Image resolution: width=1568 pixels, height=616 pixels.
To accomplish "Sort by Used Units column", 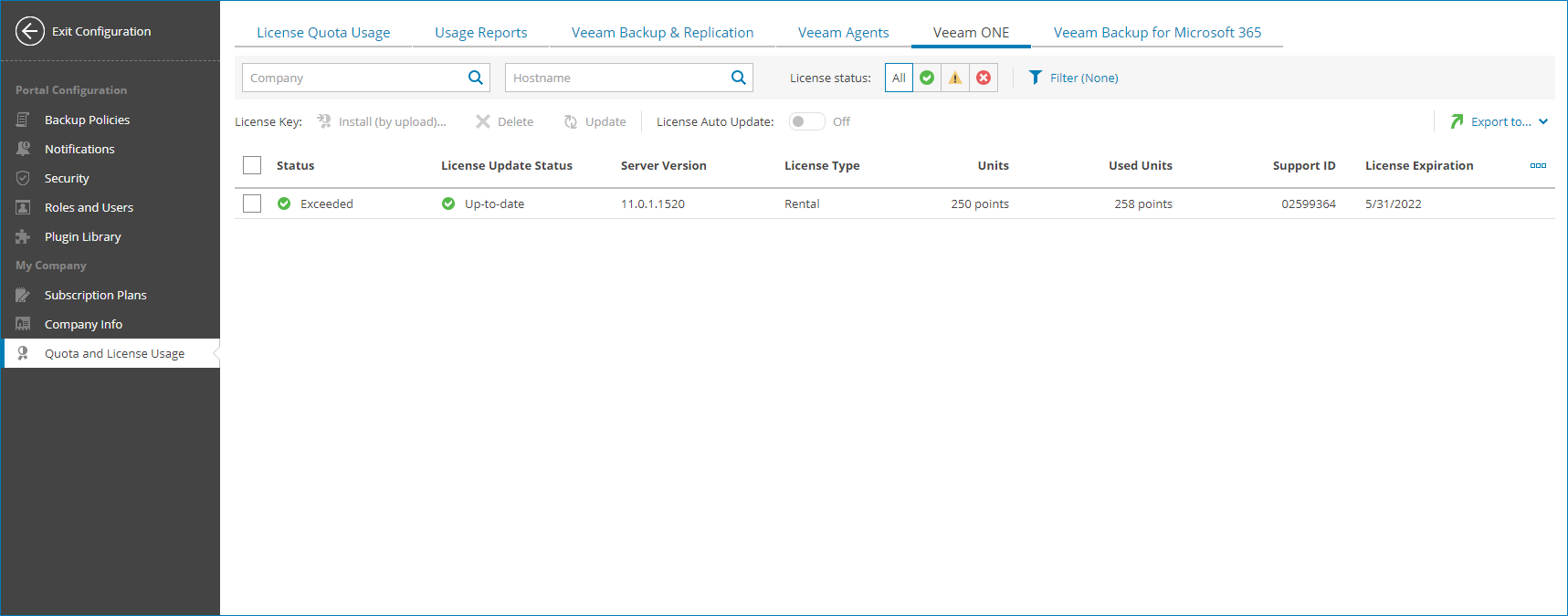I will [1141, 165].
